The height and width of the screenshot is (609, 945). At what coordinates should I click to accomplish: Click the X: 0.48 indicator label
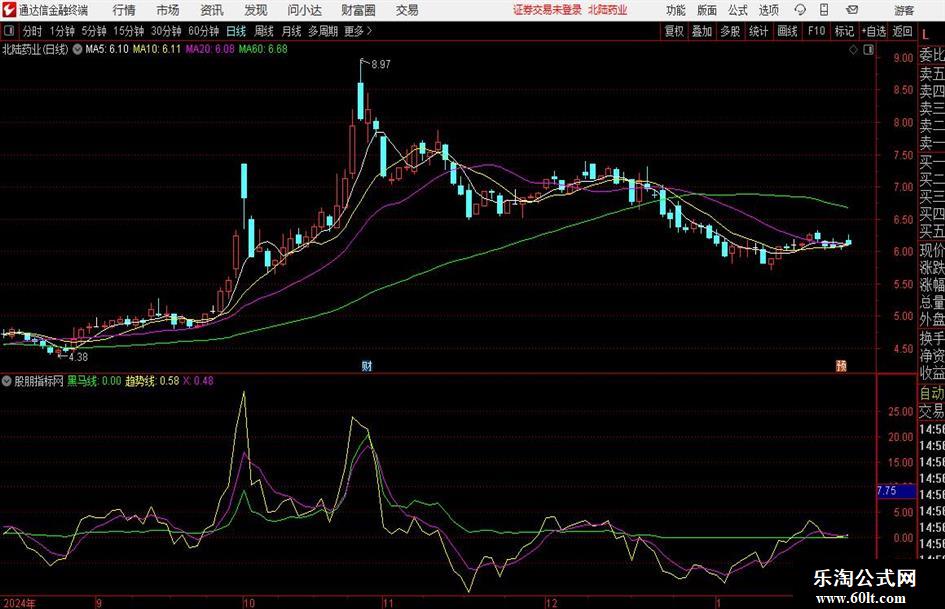coord(198,381)
